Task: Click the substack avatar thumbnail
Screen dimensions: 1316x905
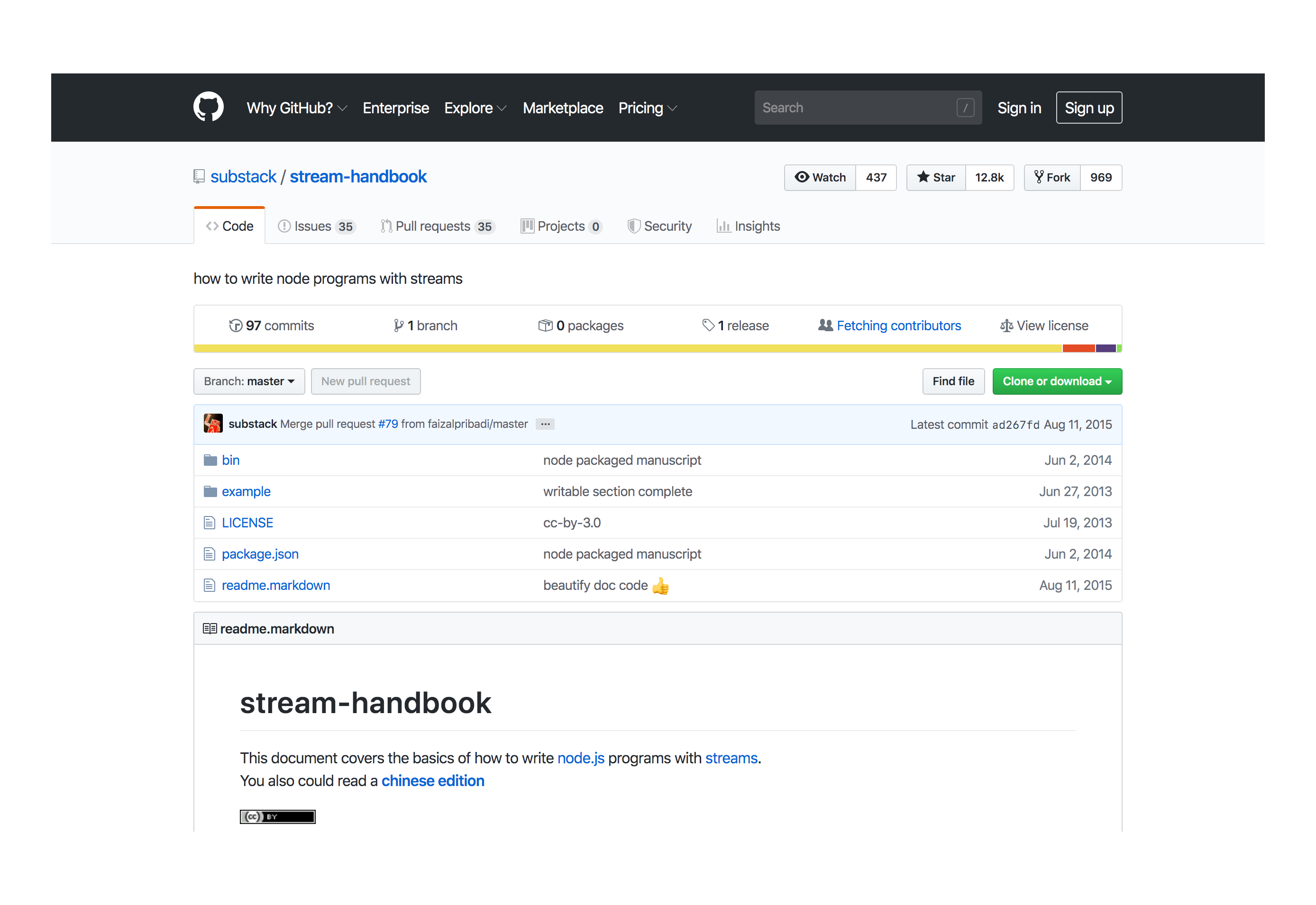Action: [x=213, y=424]
